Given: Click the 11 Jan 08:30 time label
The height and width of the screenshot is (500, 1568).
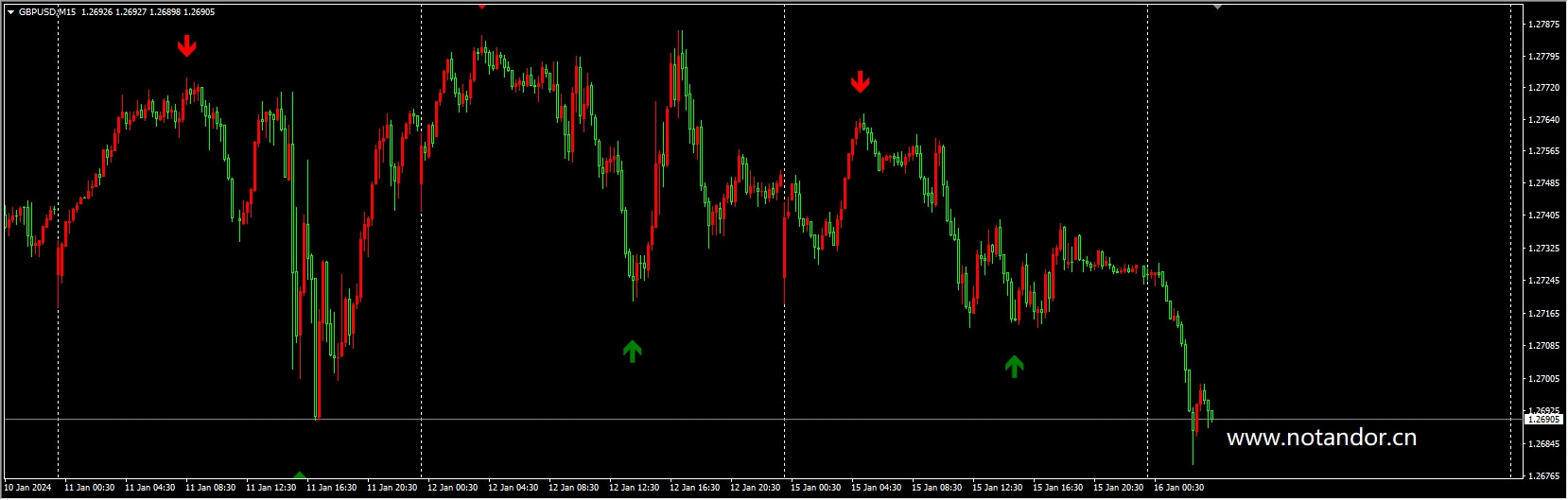Looking at the screenshot, I should (210, 488).
